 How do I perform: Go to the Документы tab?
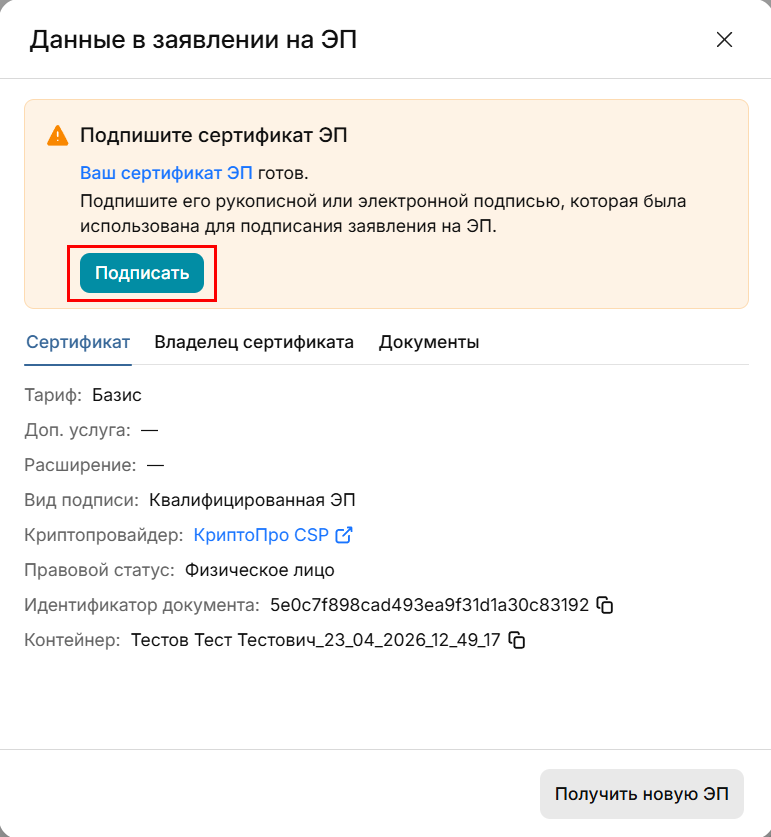point(428,342)
